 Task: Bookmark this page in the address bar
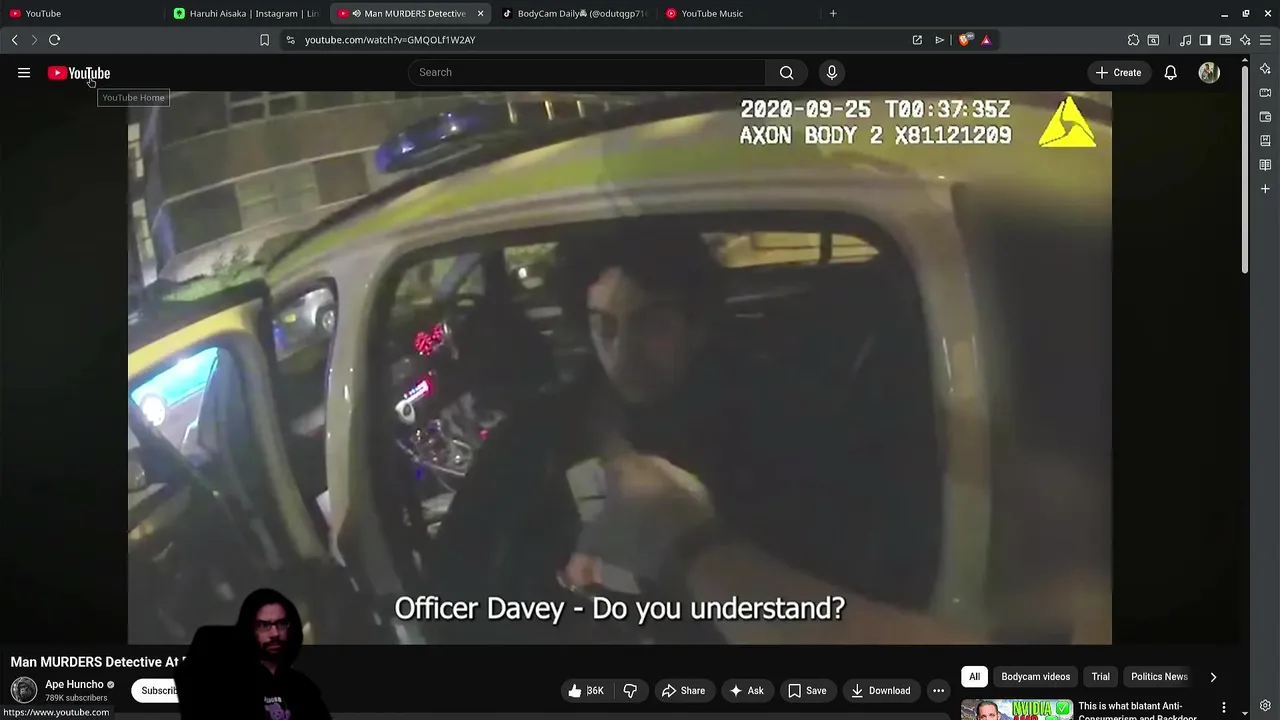pyautogui.click(x=264, y=40)
